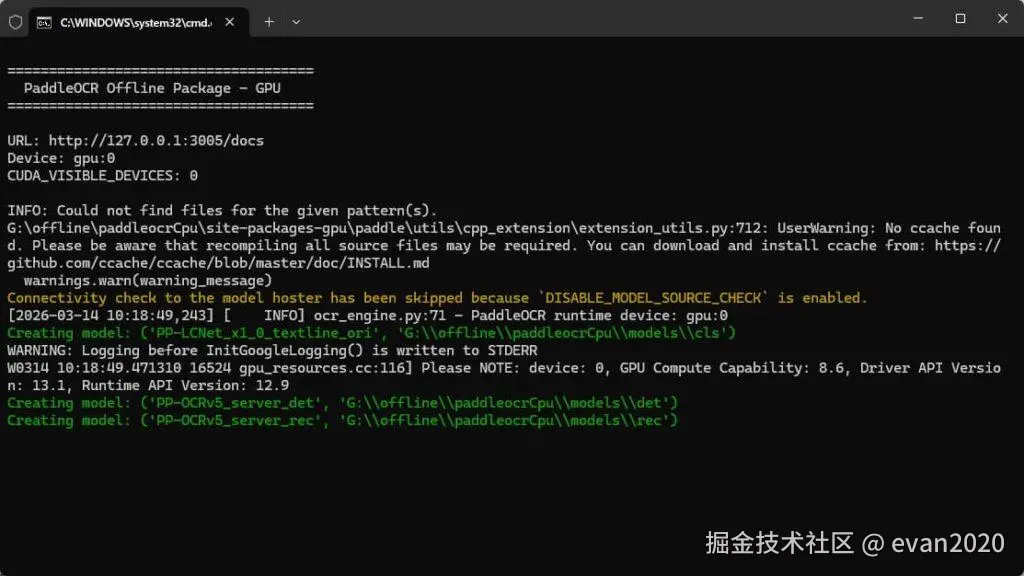
Task: Click the PP-LCNet_x1_0_textline_ori model line
Action: coord(372,333)
